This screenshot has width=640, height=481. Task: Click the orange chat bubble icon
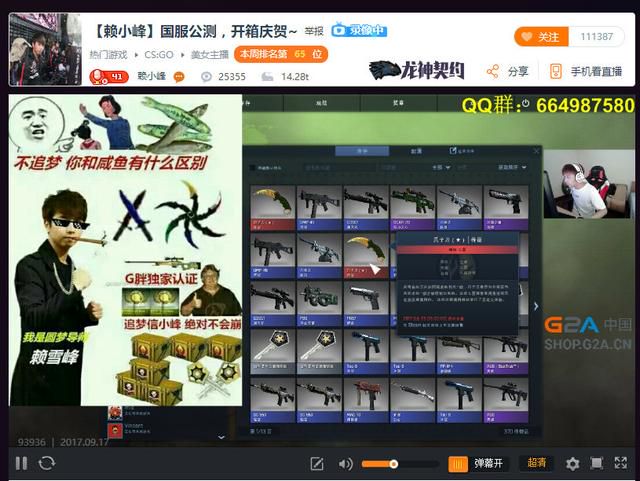coord(179,77)
